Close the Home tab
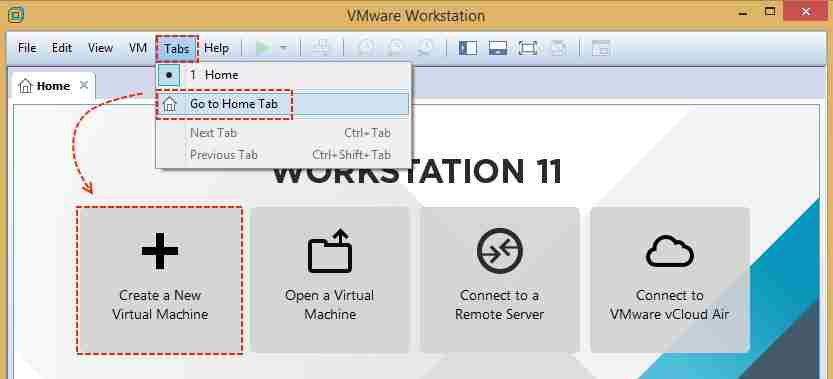The height and width of the screenshot is (379, 833). click(x=83, y=85)
